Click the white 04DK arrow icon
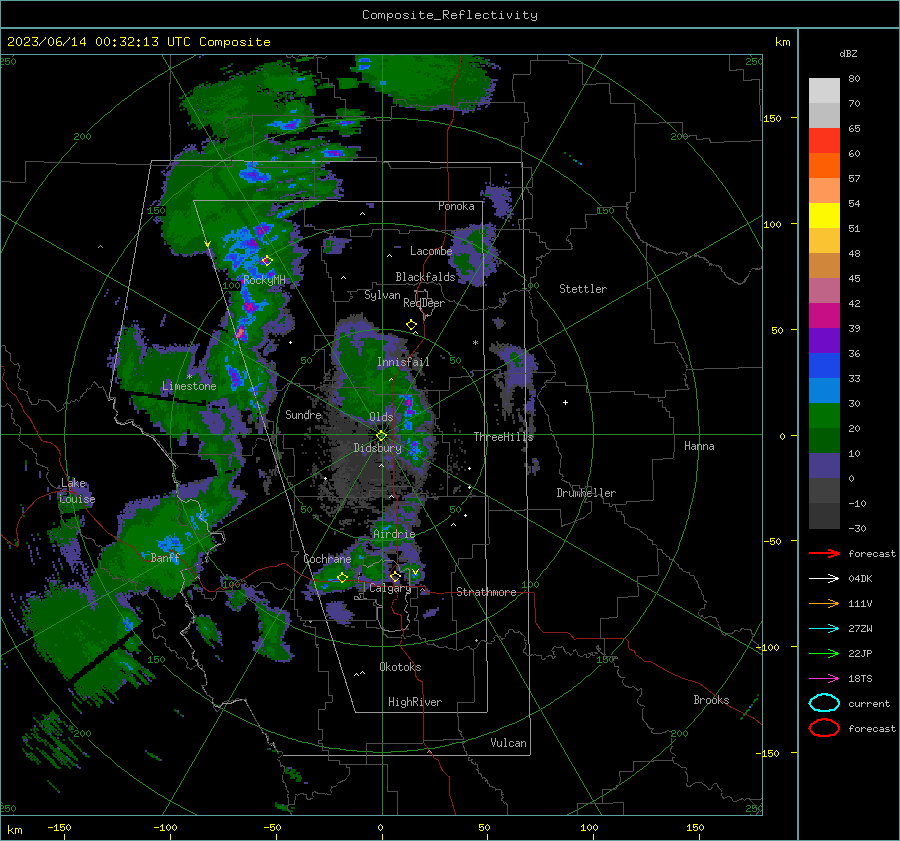 pos(824,579)
